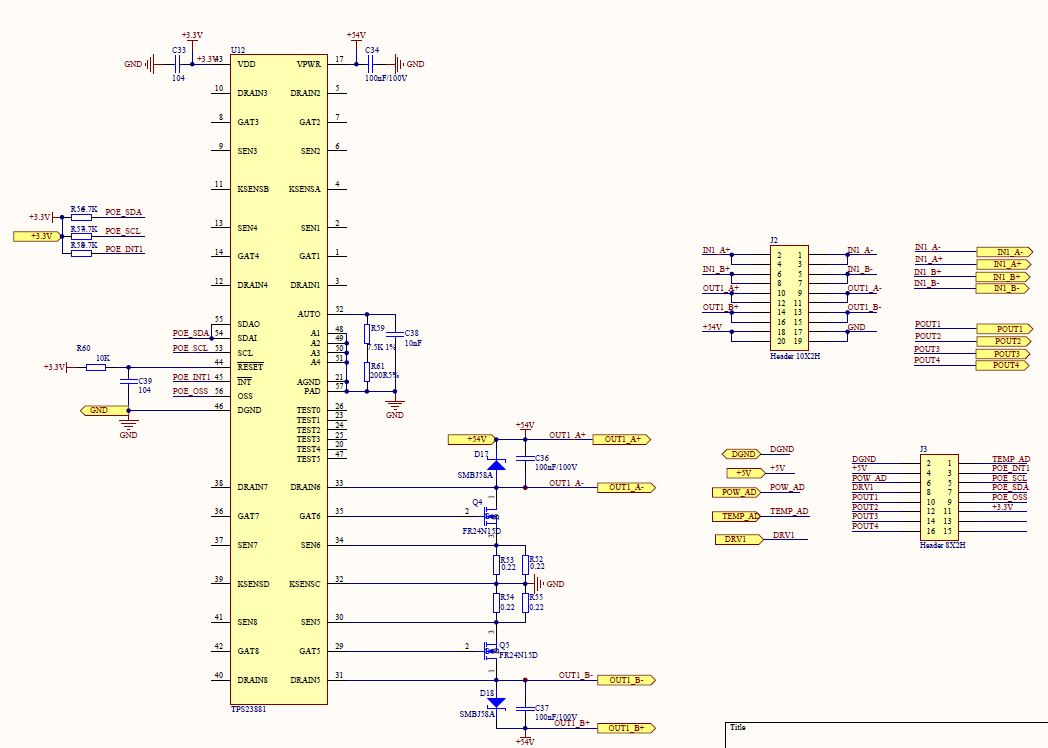This screenshot has height=748, width=1048.
Task: Click the POE_SDA net label beside R56
Action: pyautogui.click(x=124, y=213)
